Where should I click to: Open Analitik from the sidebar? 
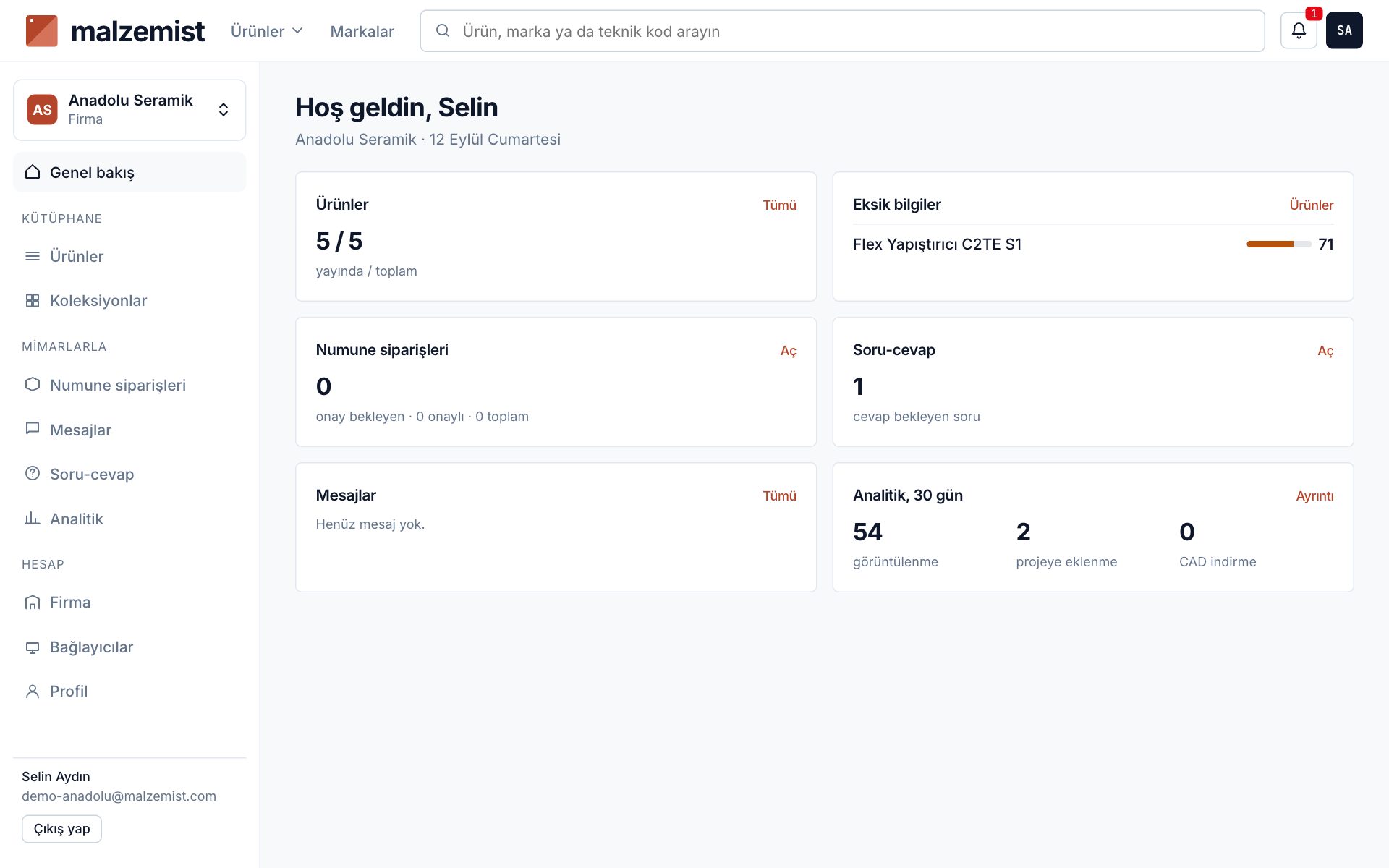pos(129,519)
